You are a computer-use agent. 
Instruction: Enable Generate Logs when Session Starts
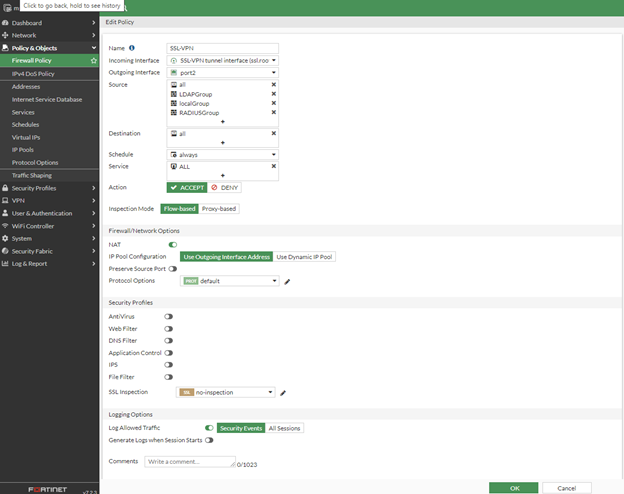[x=210, y=440]
